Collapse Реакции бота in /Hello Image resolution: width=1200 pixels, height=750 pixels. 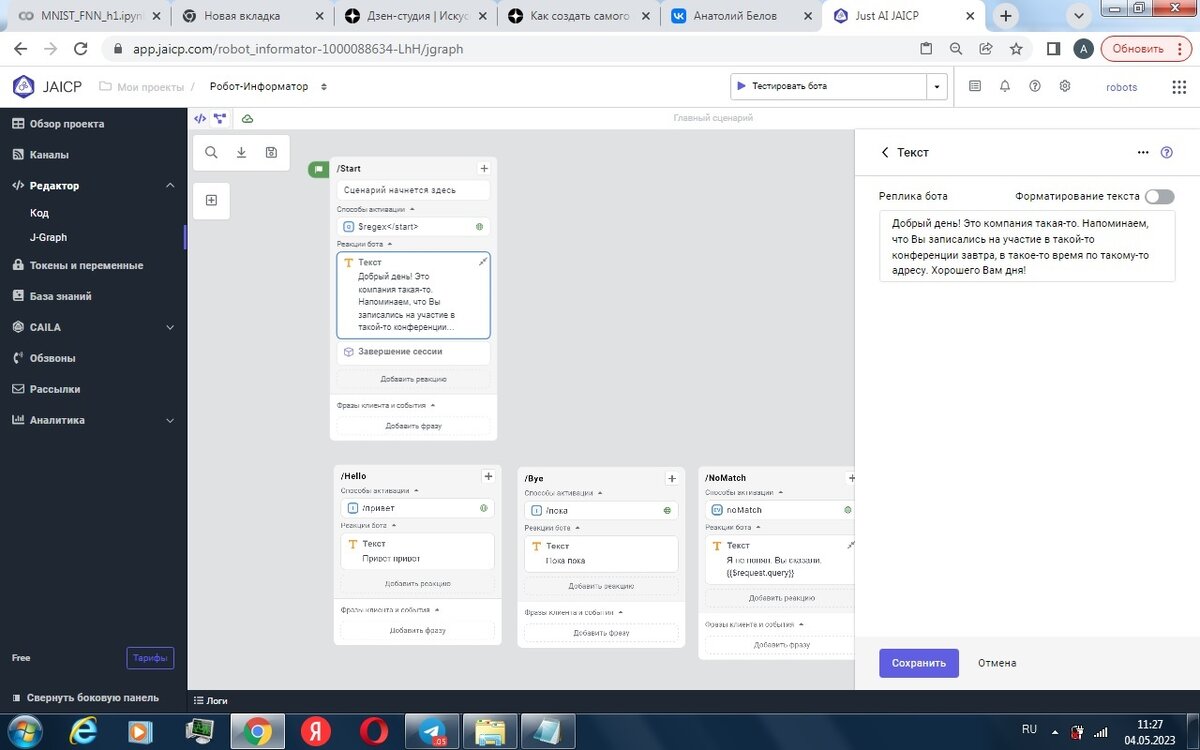[393, 525]
